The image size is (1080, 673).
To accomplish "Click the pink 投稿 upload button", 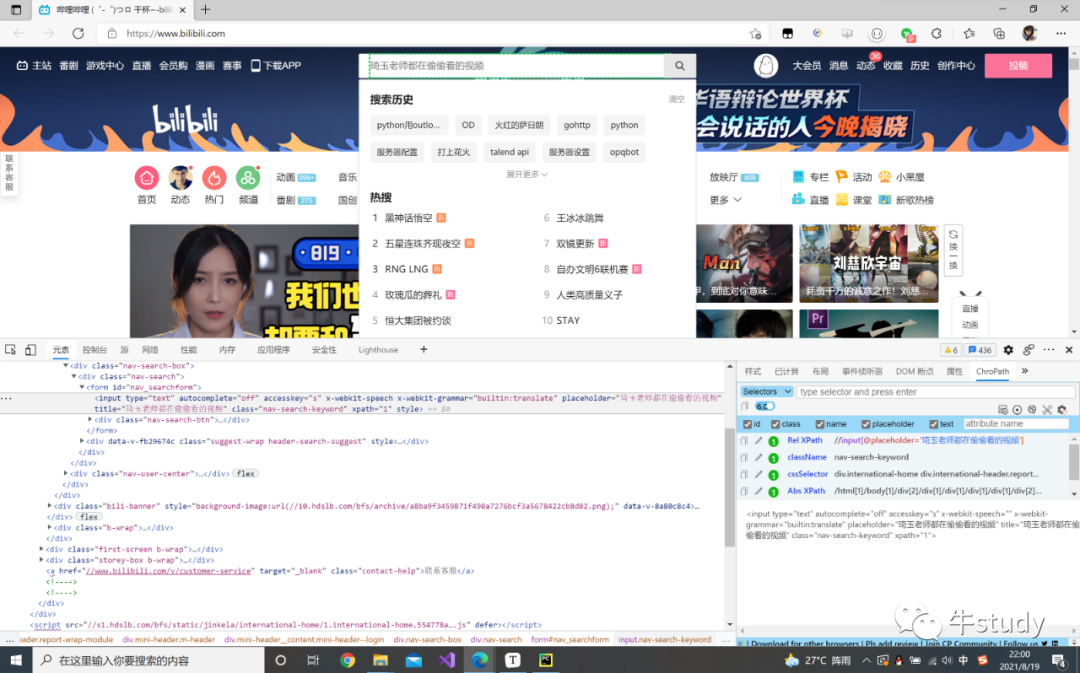I will point(1018,65).
